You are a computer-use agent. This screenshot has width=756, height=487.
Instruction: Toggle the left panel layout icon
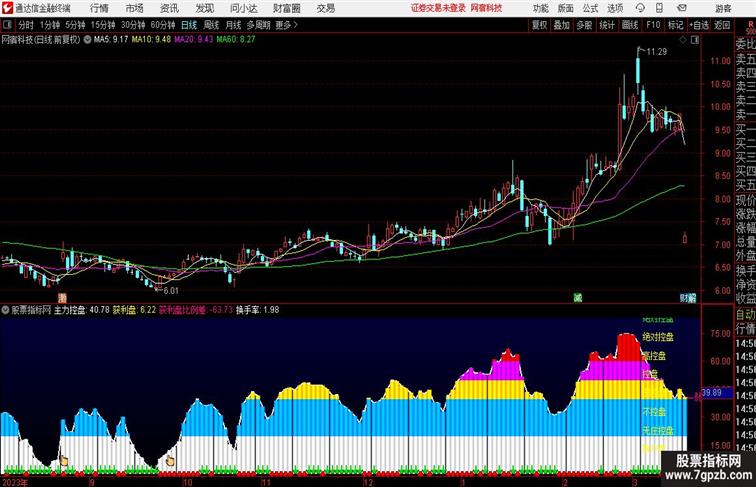coord(7,25)
